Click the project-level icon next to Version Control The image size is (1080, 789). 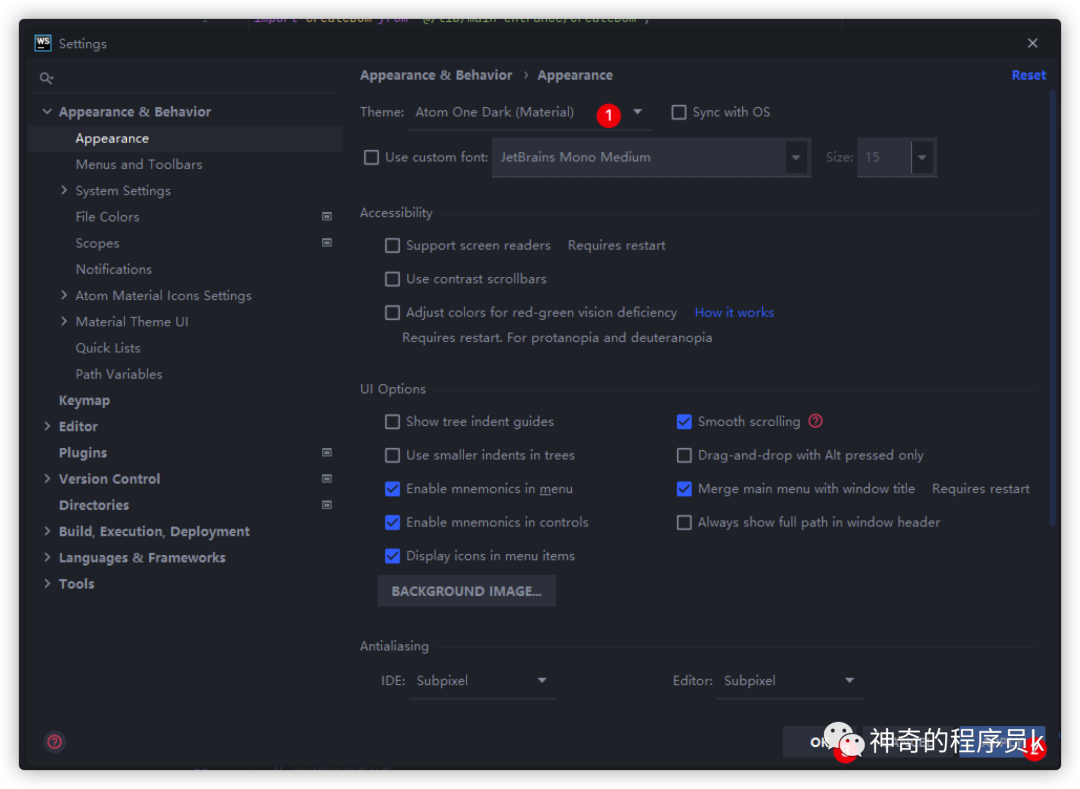(326, 478)
